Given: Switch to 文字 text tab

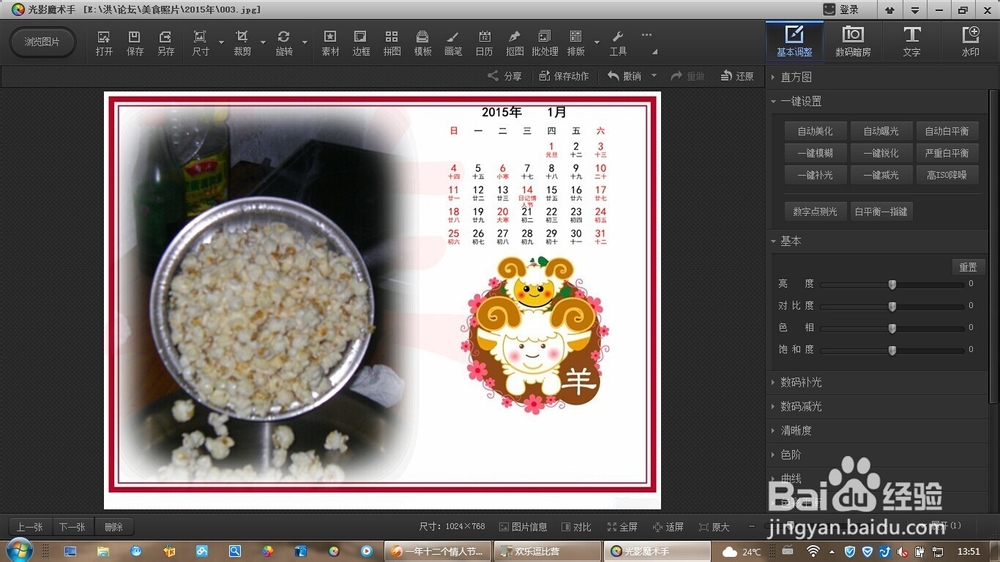Looking at the screenshot, I should [x=911, y=41].
